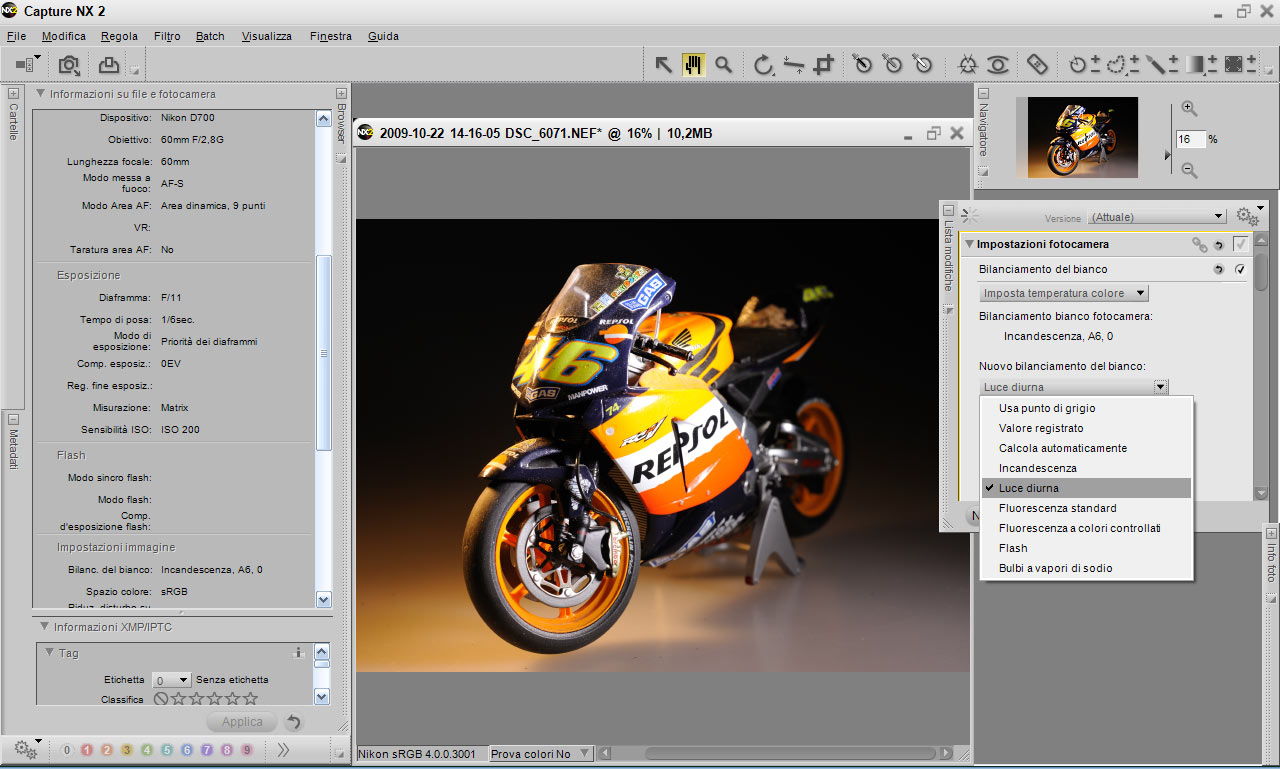Open the label gear menu at bottom left
This screenshot has width=1280, height=769.
tap(27, 748)
